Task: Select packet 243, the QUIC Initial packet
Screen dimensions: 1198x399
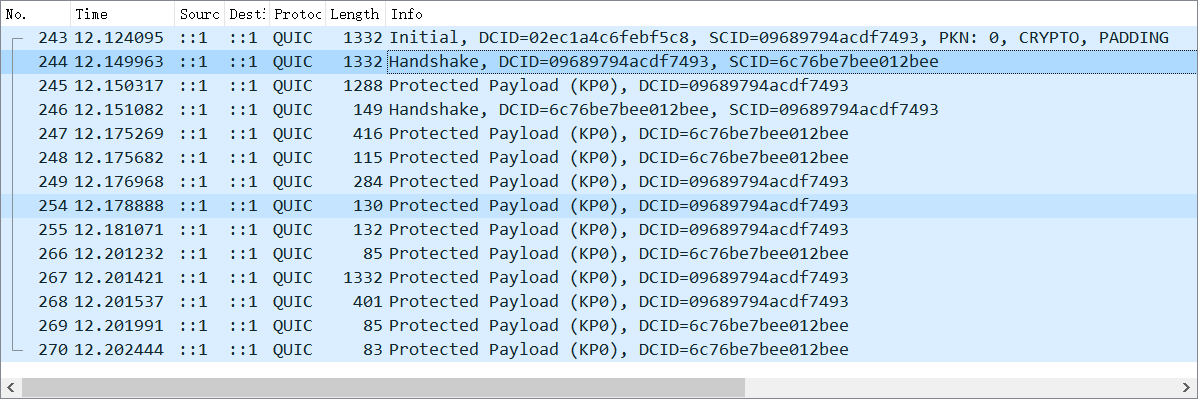Action: [x=599, y=37]
